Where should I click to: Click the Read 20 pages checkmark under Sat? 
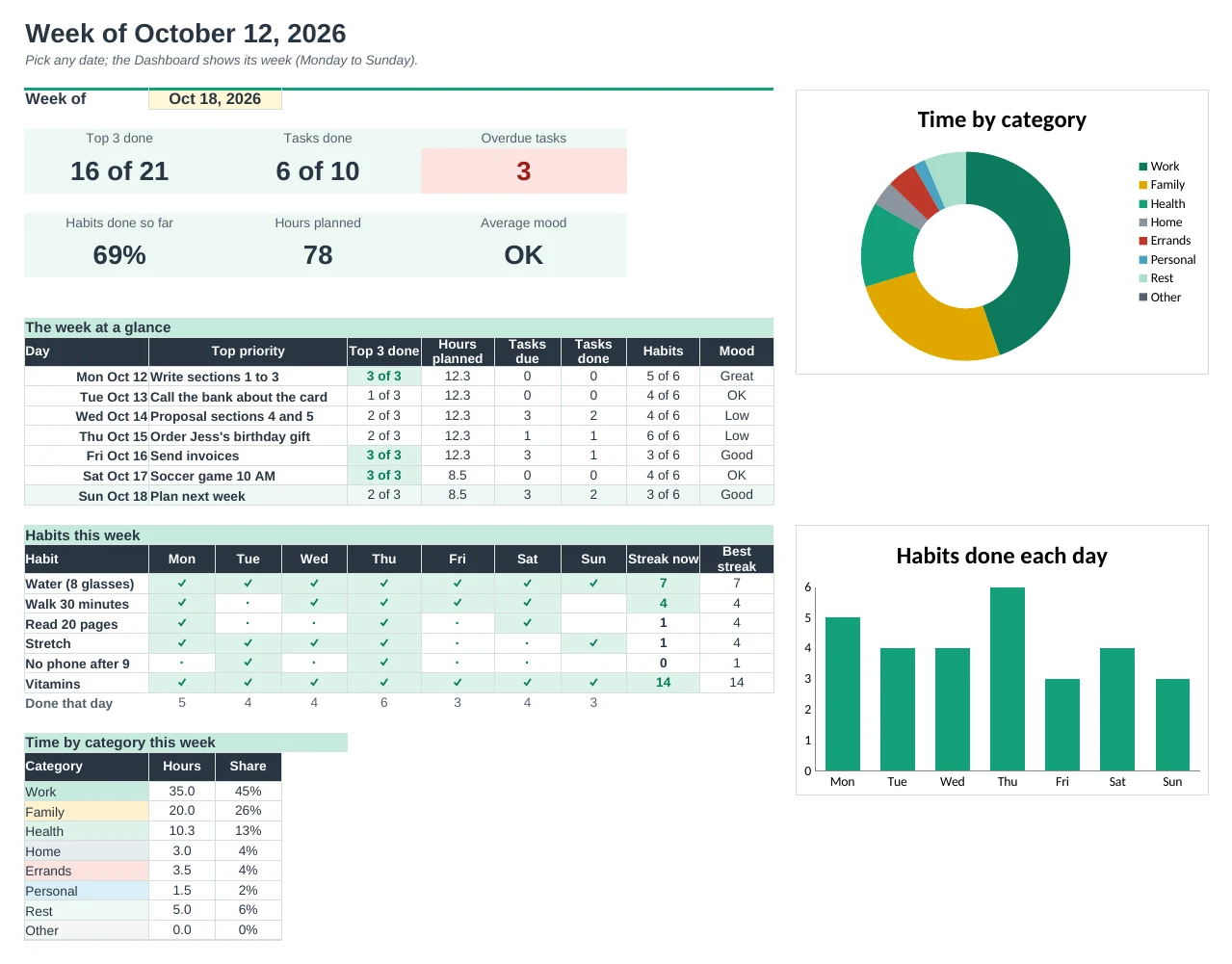coord(527,623)
